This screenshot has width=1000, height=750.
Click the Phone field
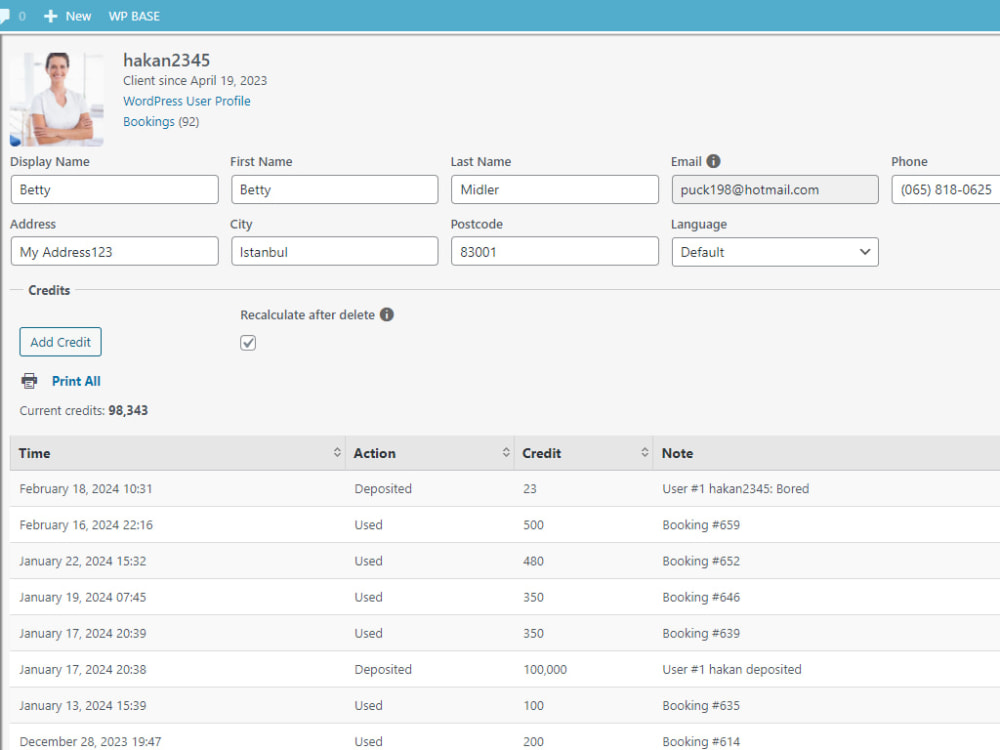pyautogui.click(x=946, y=189)
